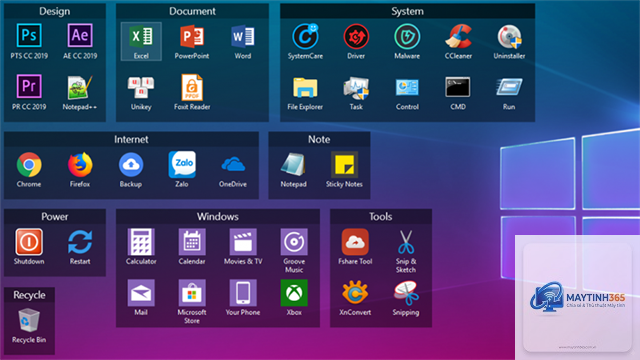Open the Photoshop PTS CC 2019 icon
The width and height of the screenshot is (640, 360).
pos(29,36)
